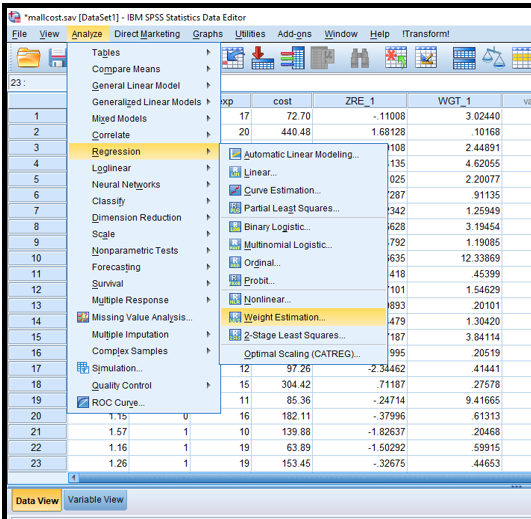Open the Graphs menu
Image resolution: width=531 pixels, height=519 pixels.
click(208, 34)
